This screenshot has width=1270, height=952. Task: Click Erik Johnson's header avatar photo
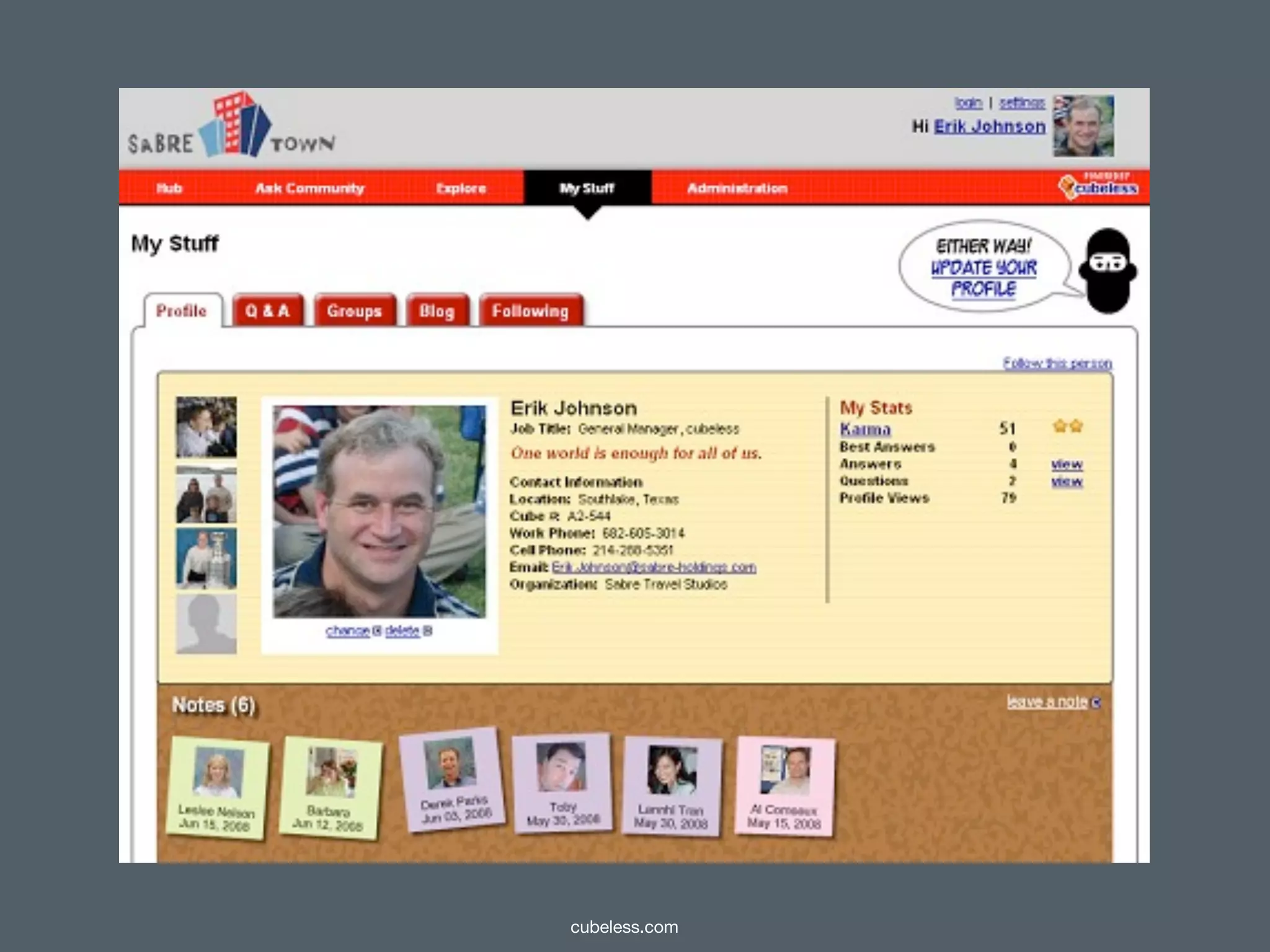pyautogui.click(x=1083, y=126)
